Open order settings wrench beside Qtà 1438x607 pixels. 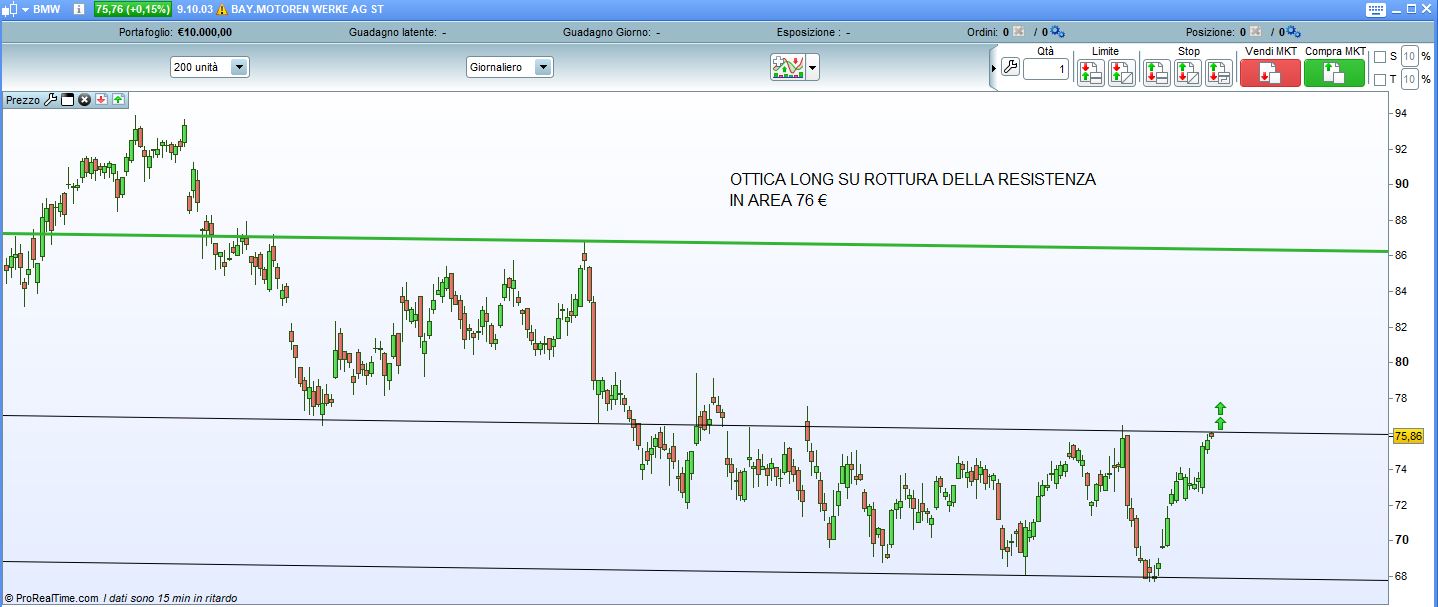[1009, 68]
